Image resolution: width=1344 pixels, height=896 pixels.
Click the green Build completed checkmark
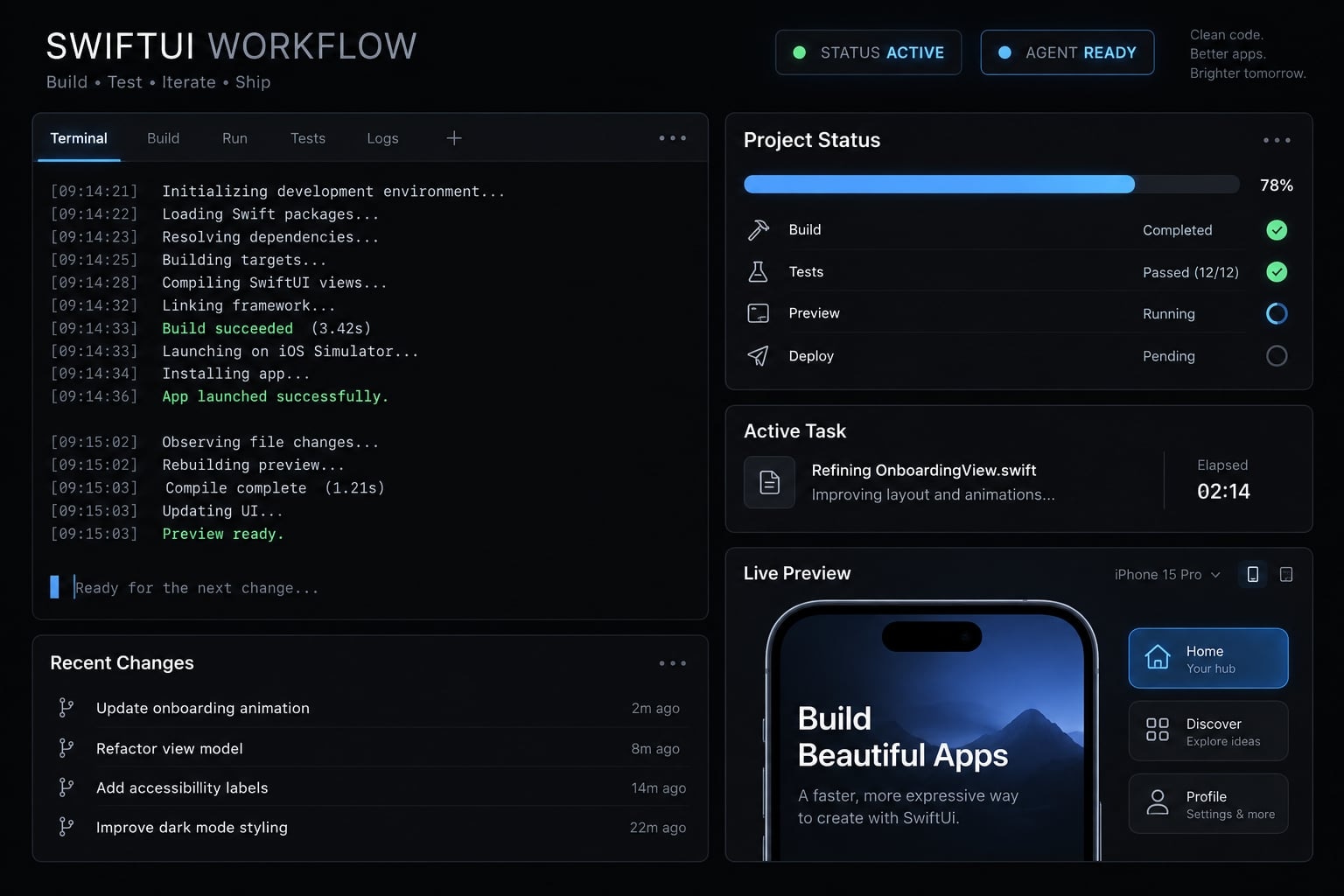1277,230
